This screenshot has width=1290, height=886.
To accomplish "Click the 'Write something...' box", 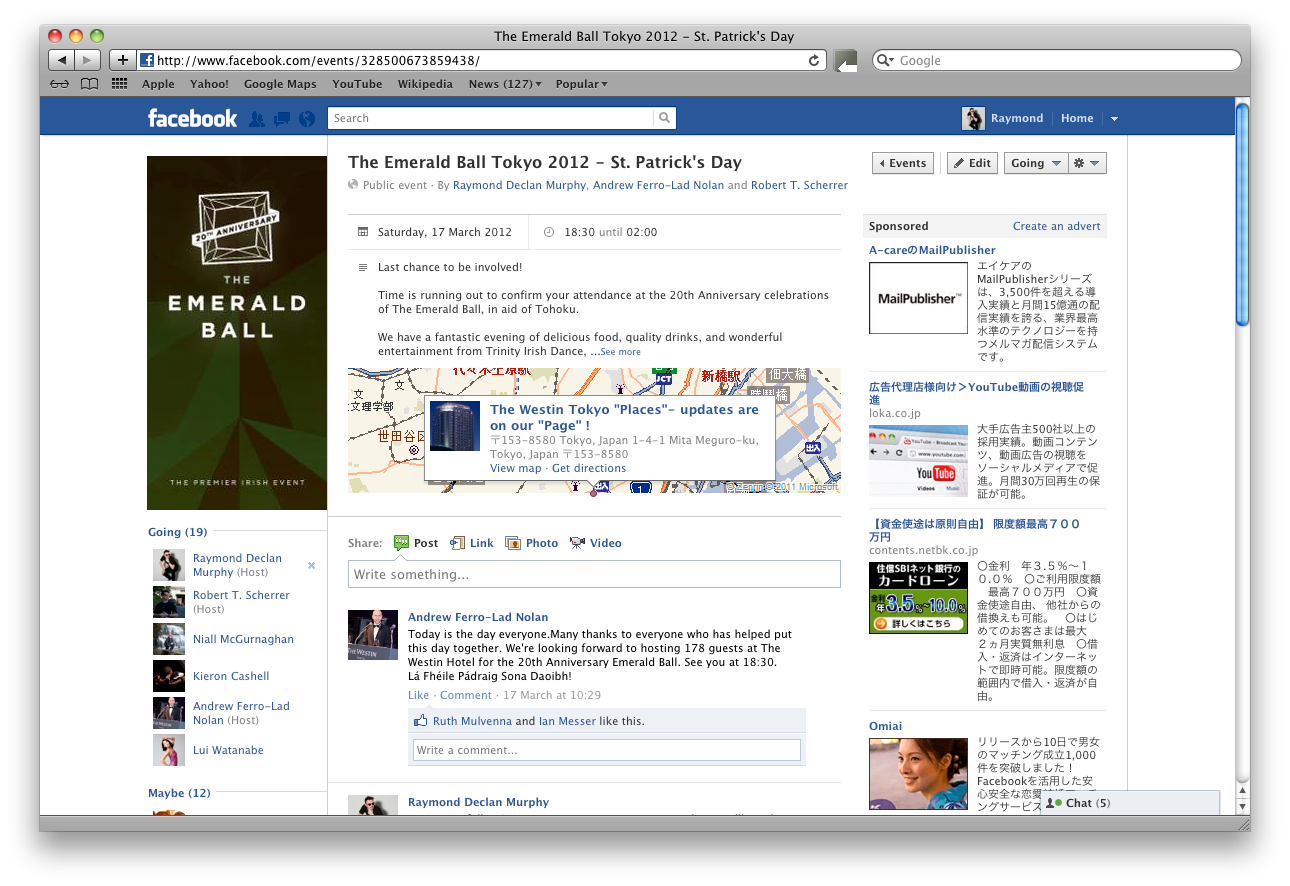I will [594, 574].
